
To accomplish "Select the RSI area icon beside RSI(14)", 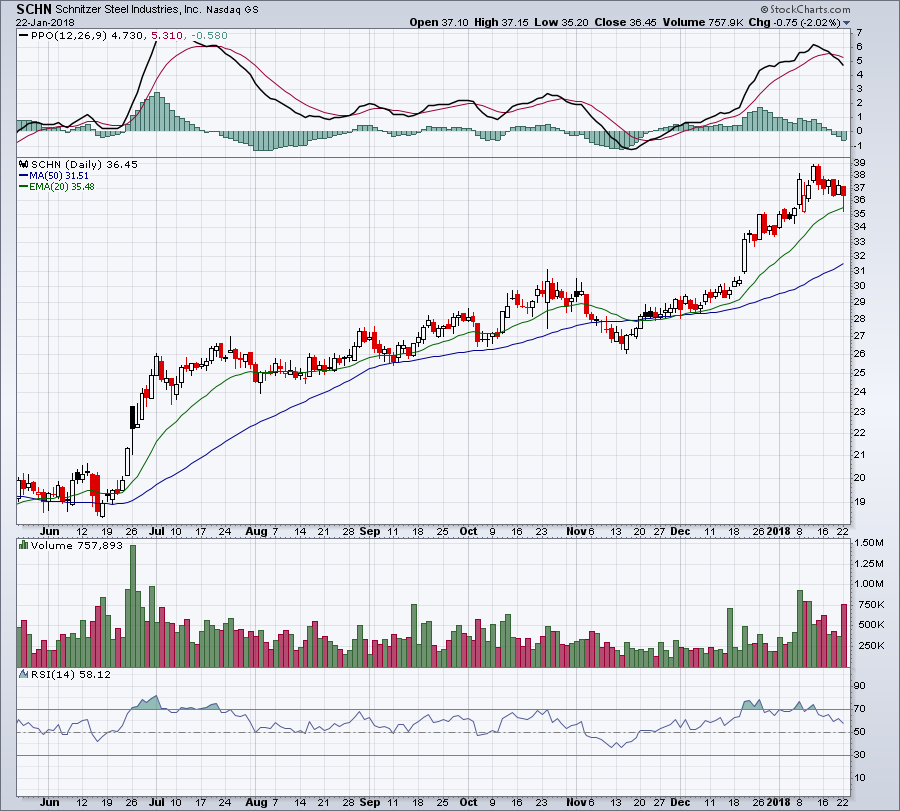I will pos(24,674).
